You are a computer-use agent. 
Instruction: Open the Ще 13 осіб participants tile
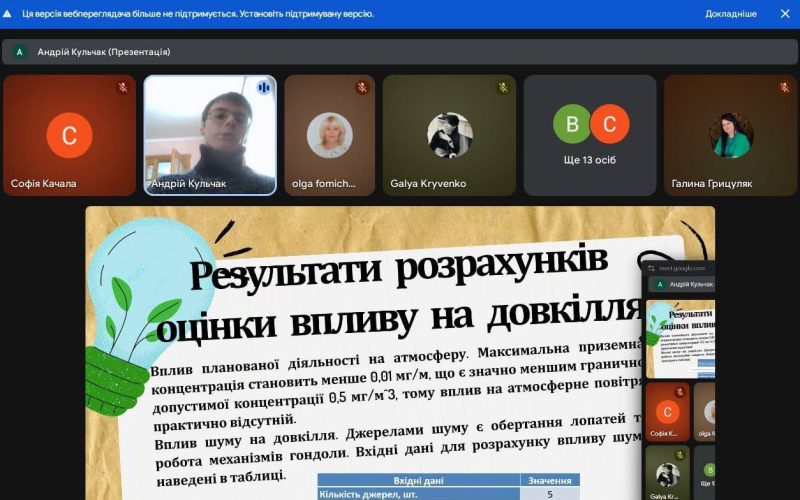(590, 135)
